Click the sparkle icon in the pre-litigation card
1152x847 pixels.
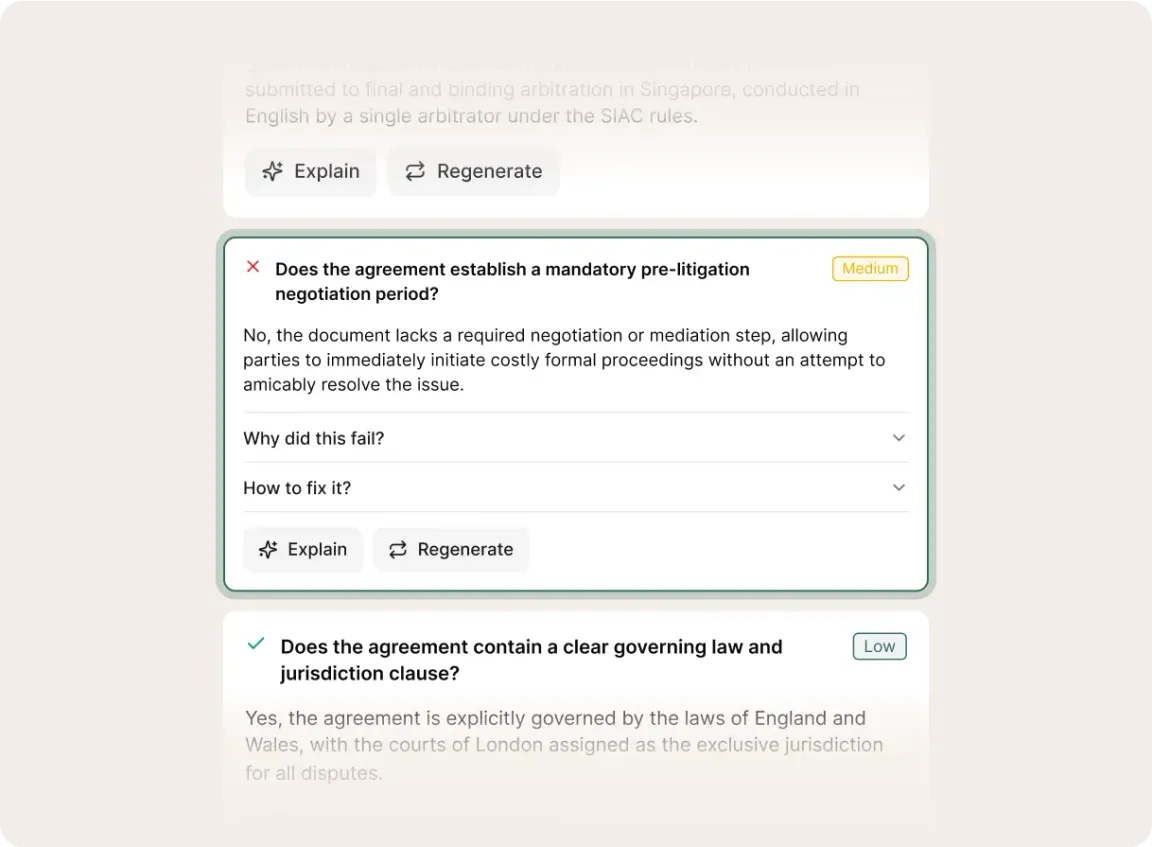tap(268, 550)
